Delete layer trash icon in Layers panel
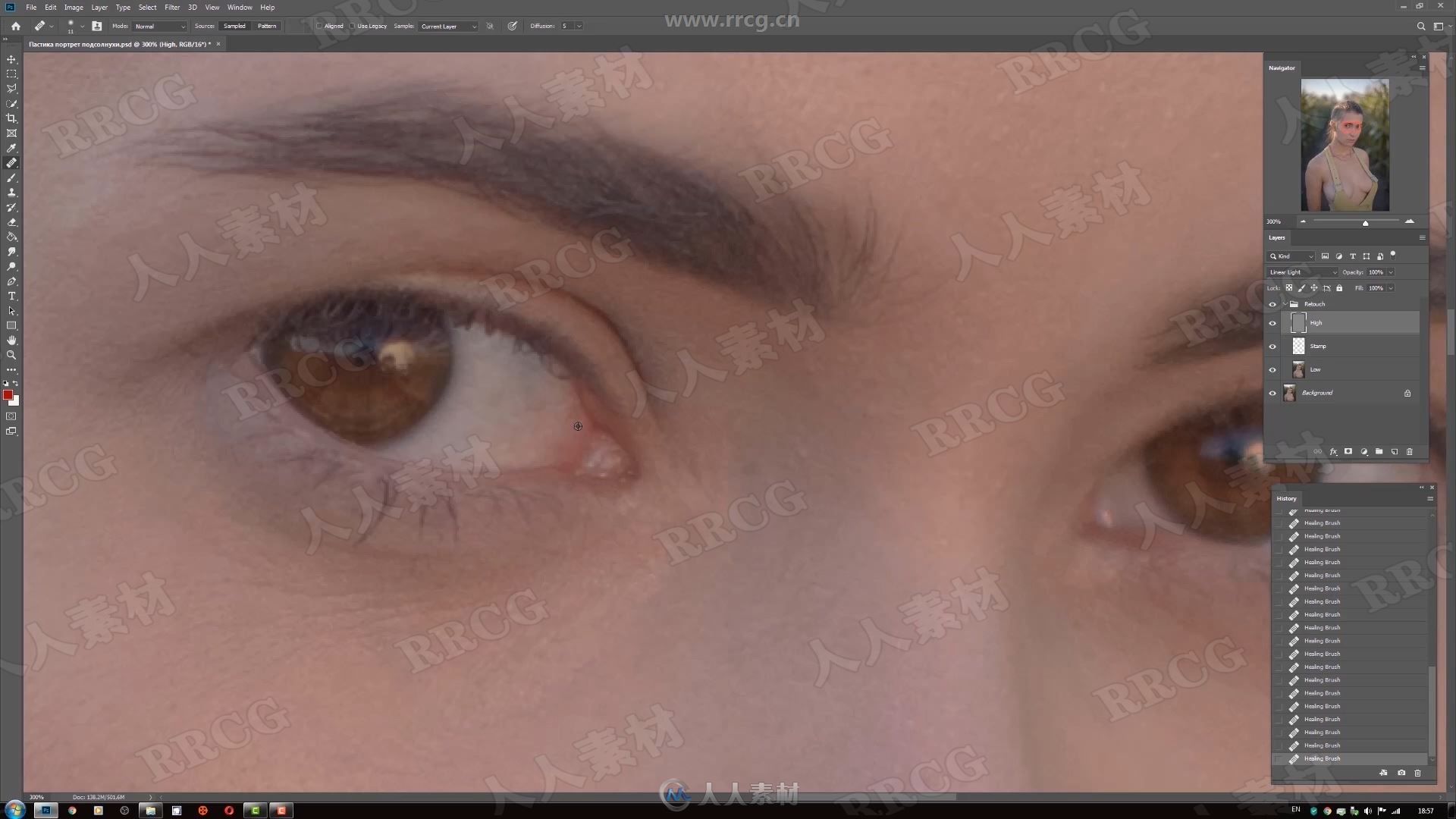The height and width of the screenshot is (819, 1456). point(1410,452)
